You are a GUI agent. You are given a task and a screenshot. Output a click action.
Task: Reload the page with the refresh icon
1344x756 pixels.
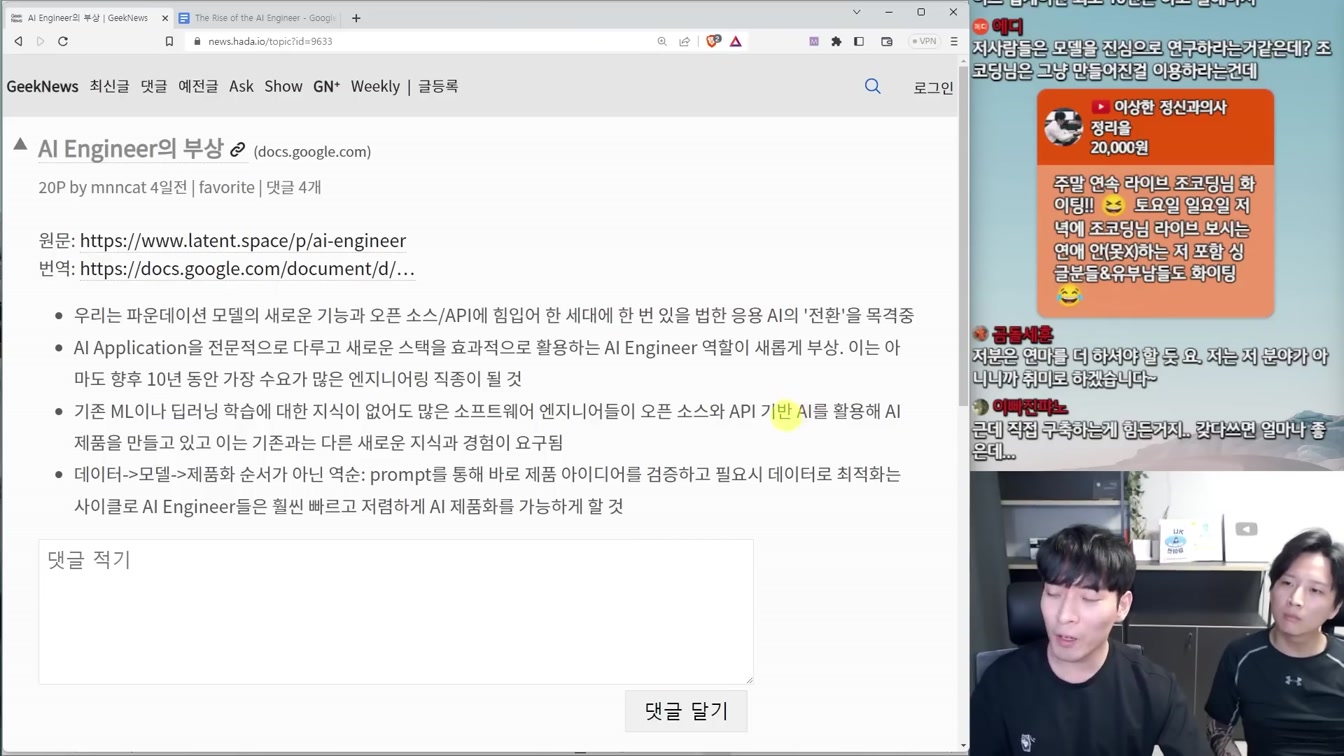point(63,41)
